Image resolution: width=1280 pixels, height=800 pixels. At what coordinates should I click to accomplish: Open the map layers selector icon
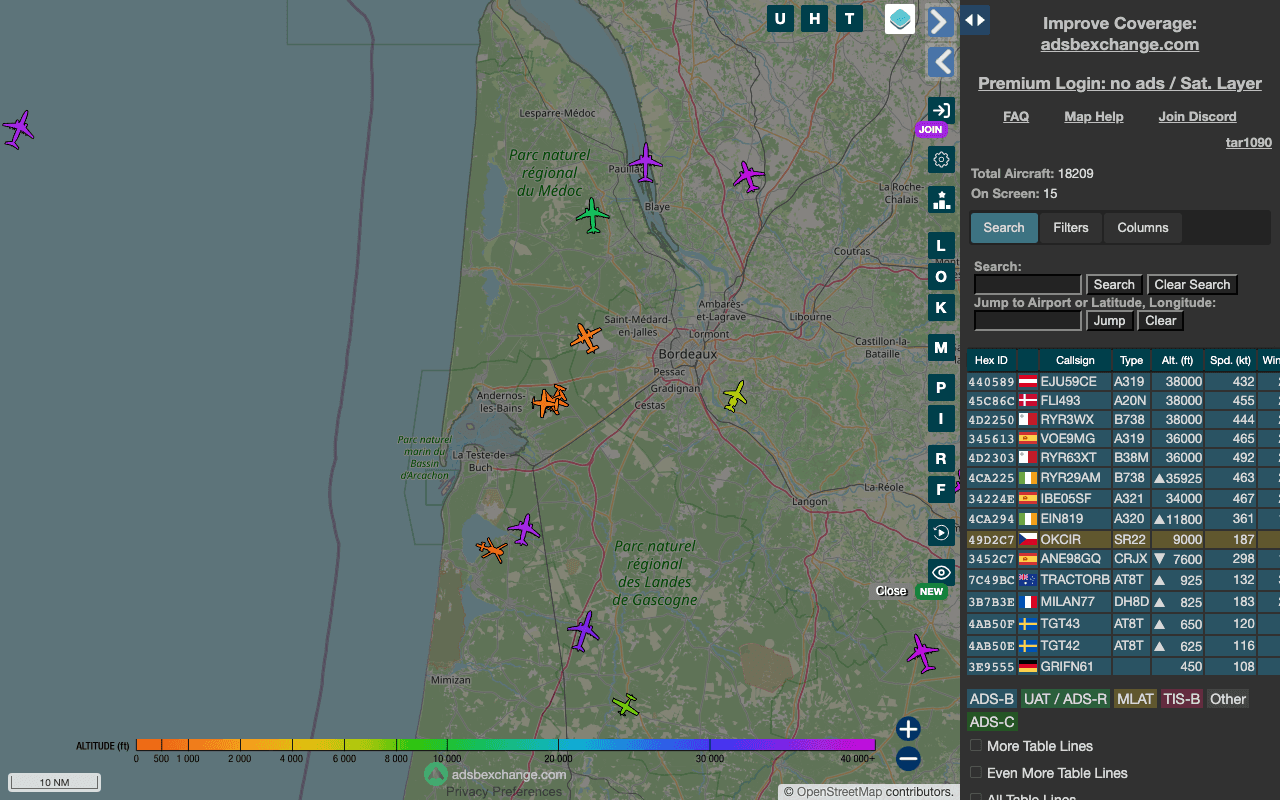point(900,19)
